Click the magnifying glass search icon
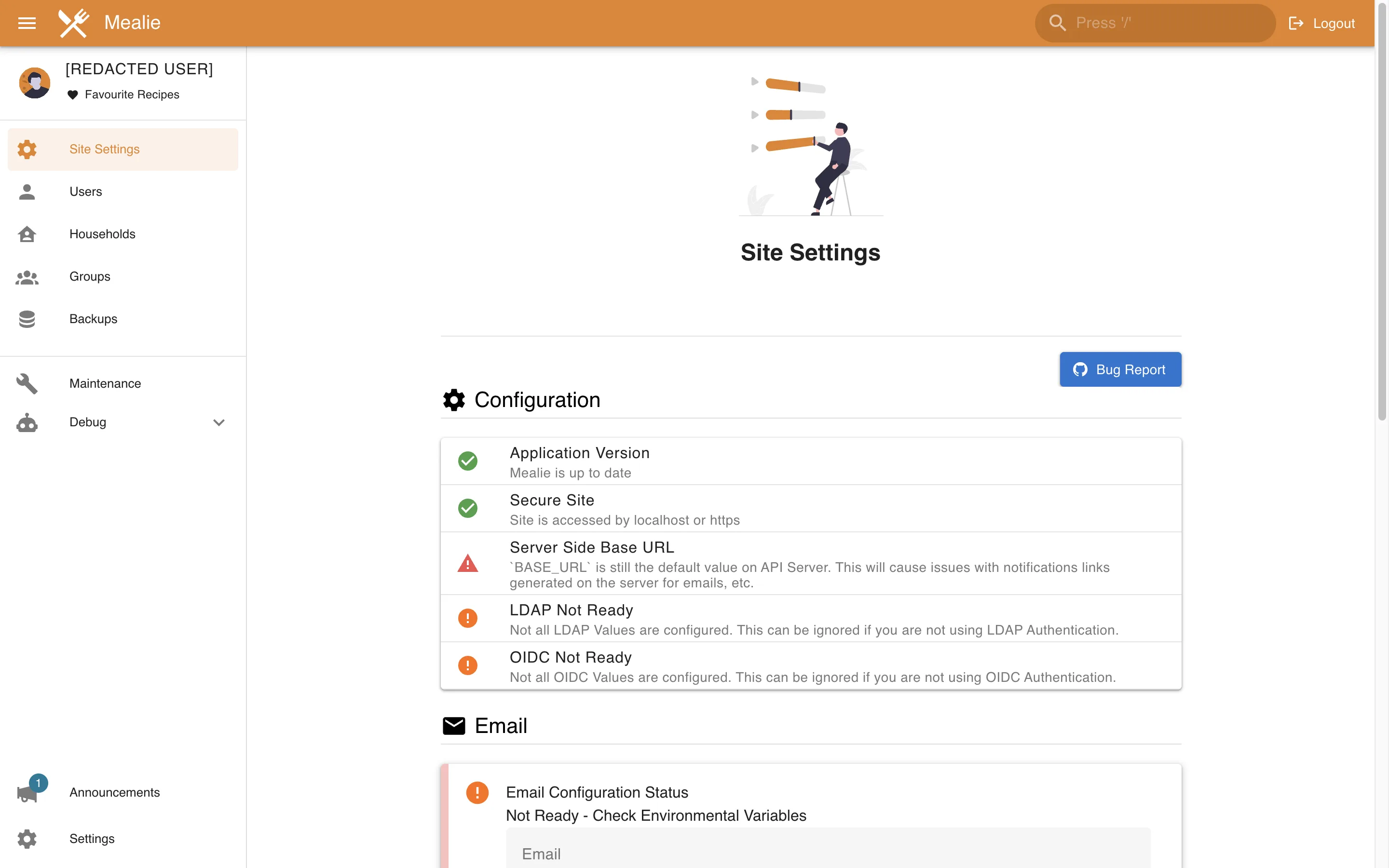 click(1057, 23)
